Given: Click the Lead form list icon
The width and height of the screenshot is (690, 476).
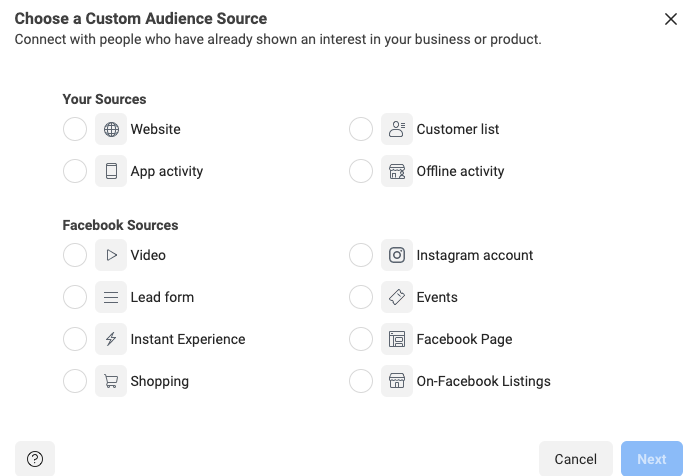Looking at the screenshot, I should click(x=111, y=297).
